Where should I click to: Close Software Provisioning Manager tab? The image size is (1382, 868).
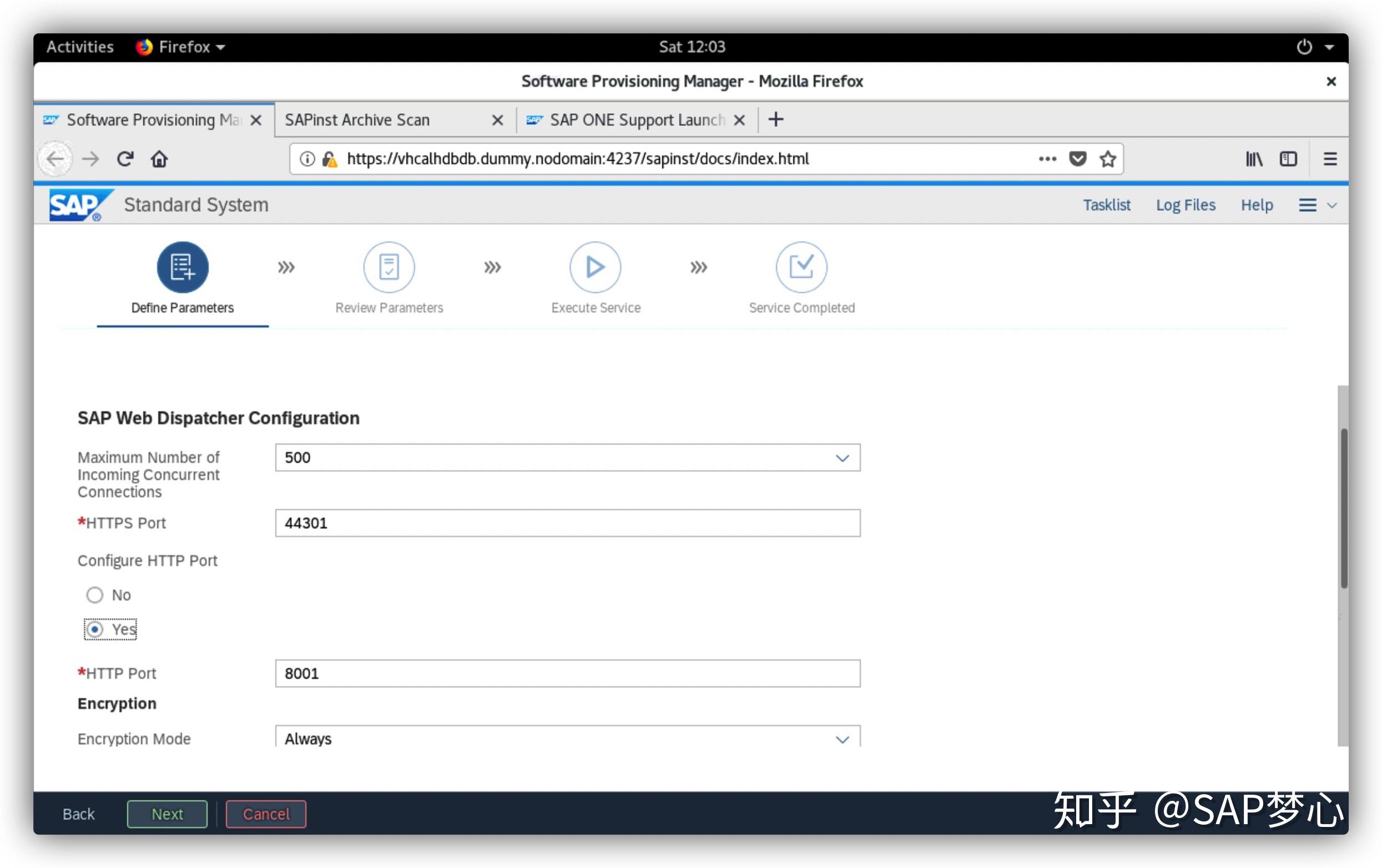click(x=256, y=120)
